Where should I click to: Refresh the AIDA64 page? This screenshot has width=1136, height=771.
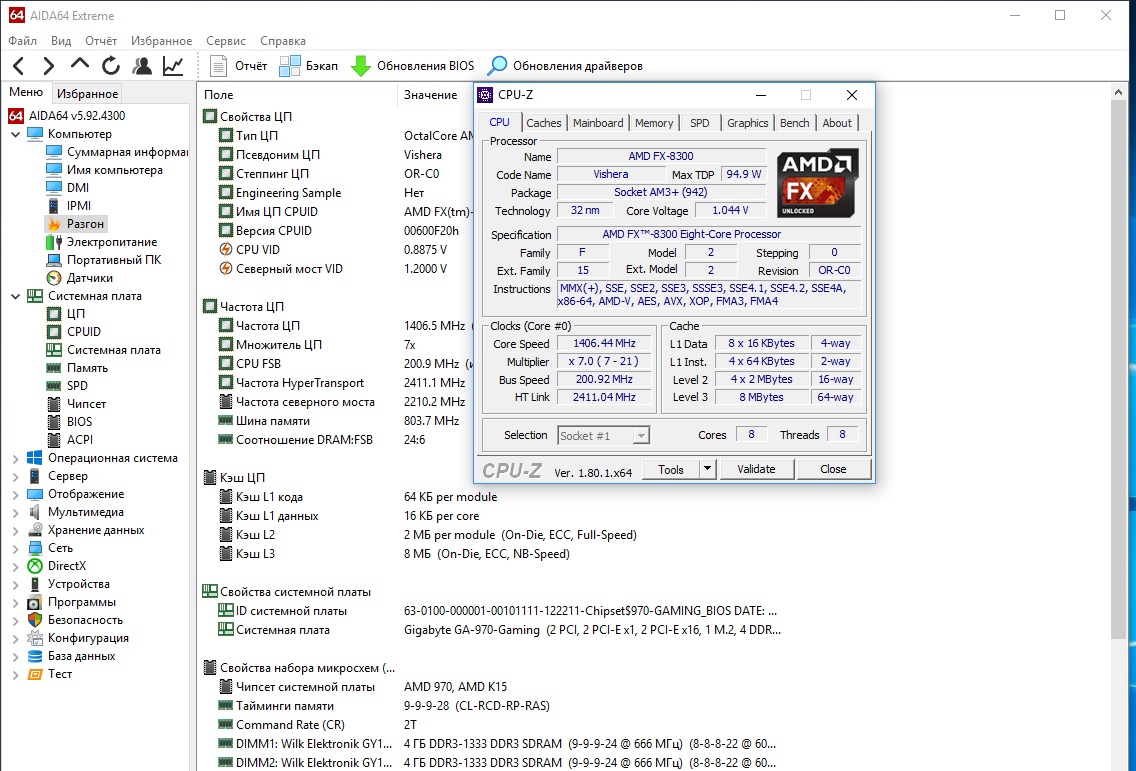click(111, 66)
